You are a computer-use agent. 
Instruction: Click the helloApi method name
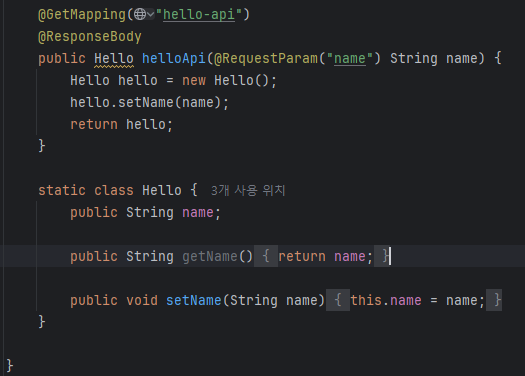click(x=174, y=59)
